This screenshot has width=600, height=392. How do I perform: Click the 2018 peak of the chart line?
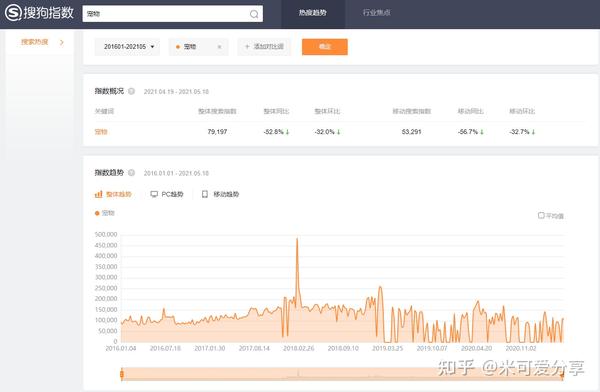pyautogui.click(x=297, y=239)
